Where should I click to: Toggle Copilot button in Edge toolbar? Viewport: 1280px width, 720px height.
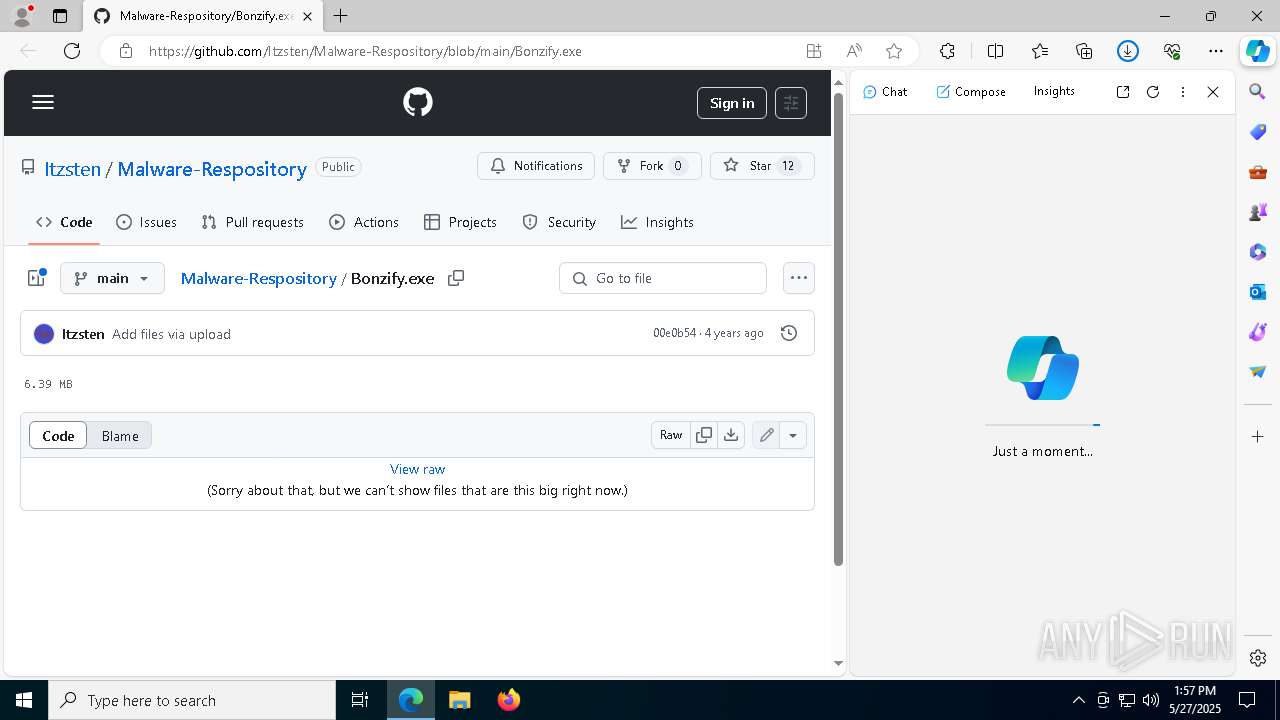1258,51
